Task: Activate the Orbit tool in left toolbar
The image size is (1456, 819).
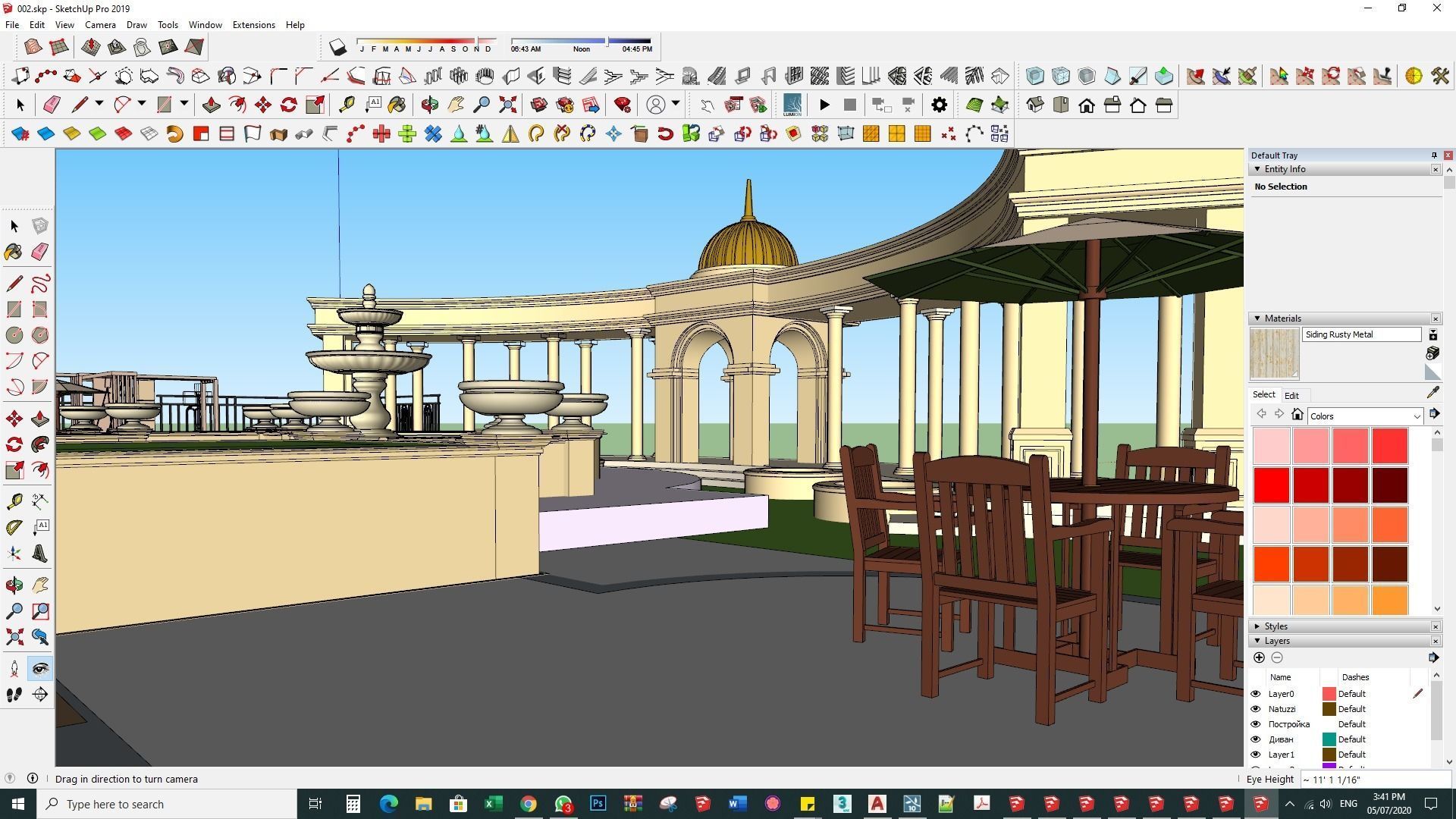Action: 14,585
